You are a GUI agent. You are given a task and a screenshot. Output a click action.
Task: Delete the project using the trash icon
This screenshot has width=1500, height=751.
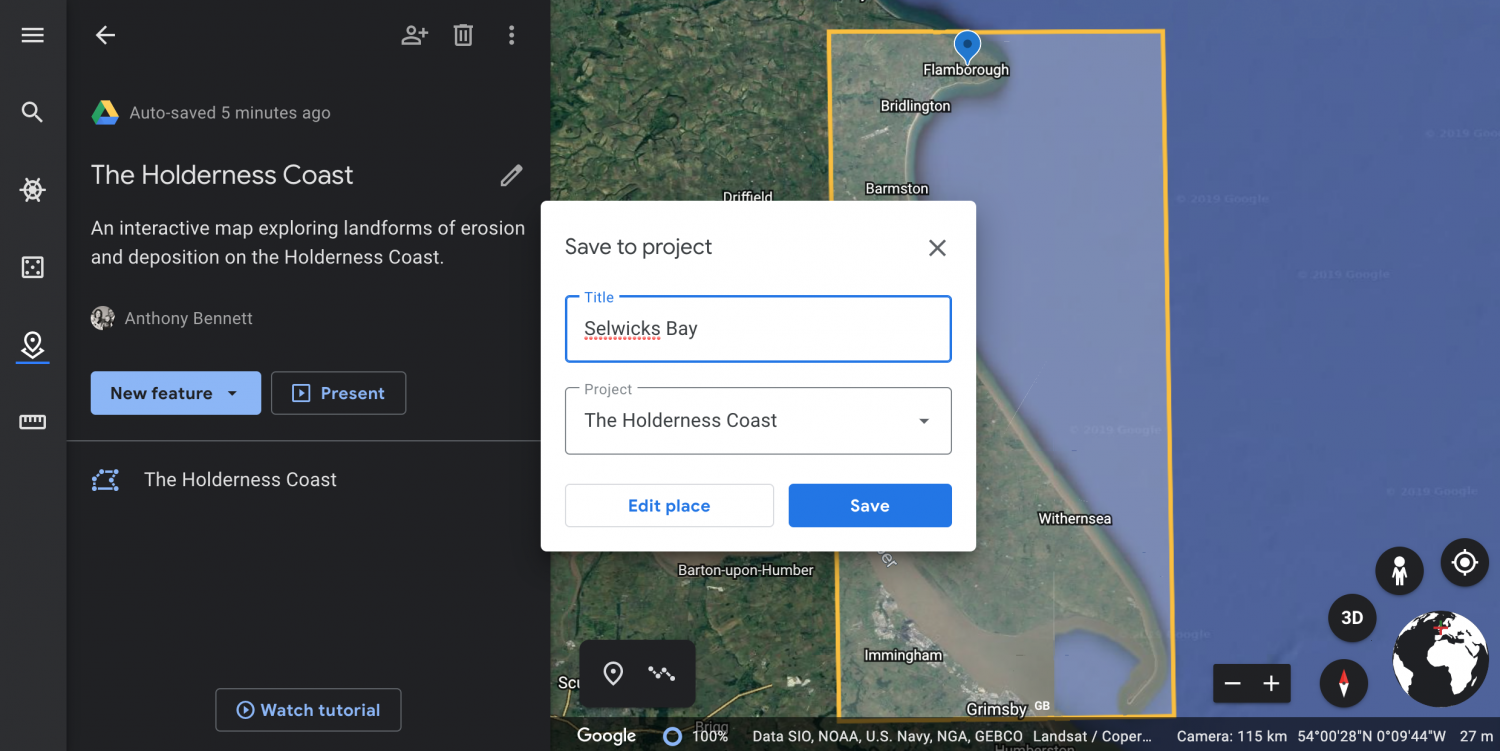coord(463,34)
